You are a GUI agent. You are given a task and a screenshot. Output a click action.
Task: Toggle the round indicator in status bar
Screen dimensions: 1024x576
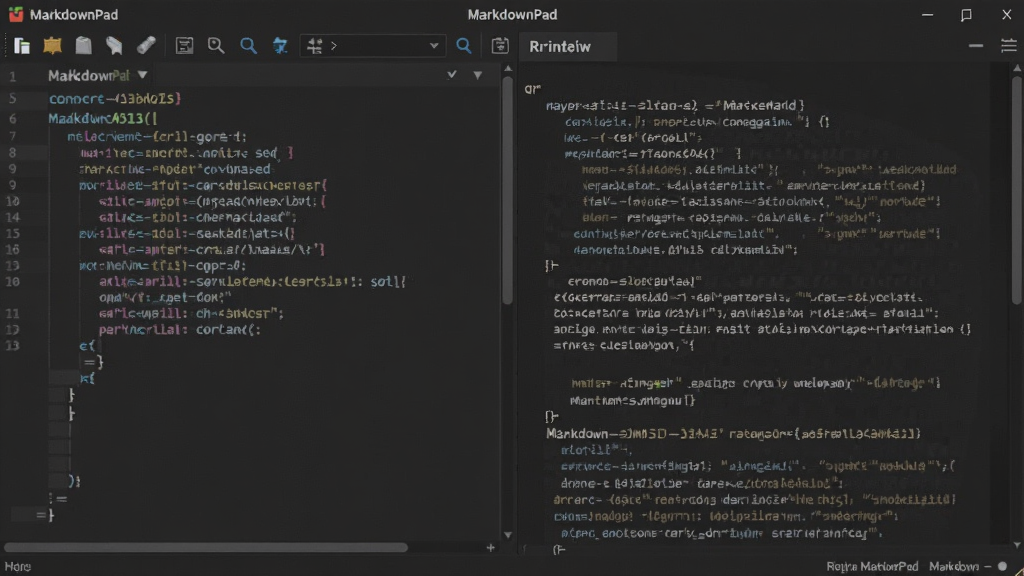[1002, 566]
